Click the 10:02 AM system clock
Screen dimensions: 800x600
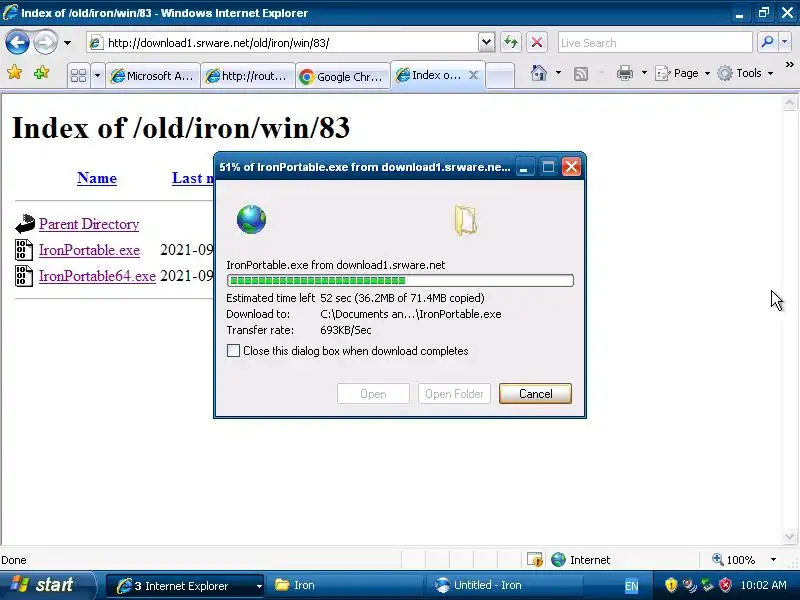tap(763, 585)
